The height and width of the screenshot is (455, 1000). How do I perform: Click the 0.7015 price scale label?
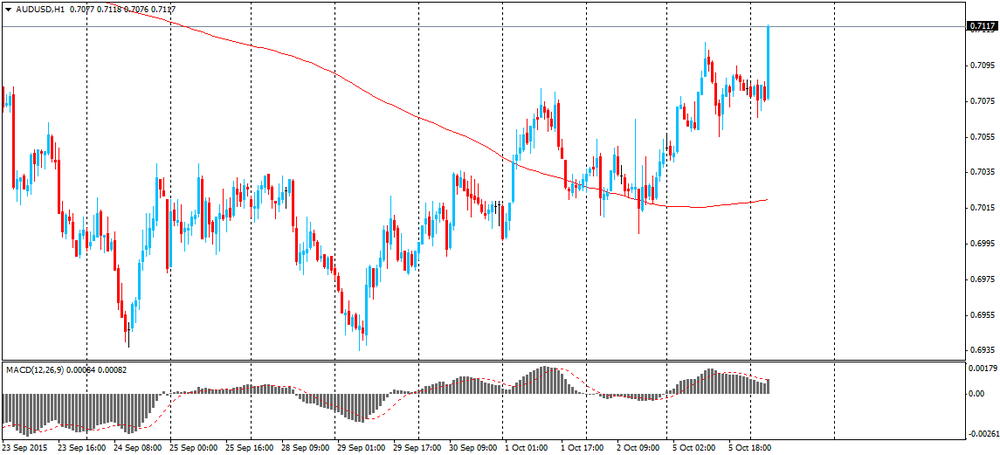pos(982,208)
